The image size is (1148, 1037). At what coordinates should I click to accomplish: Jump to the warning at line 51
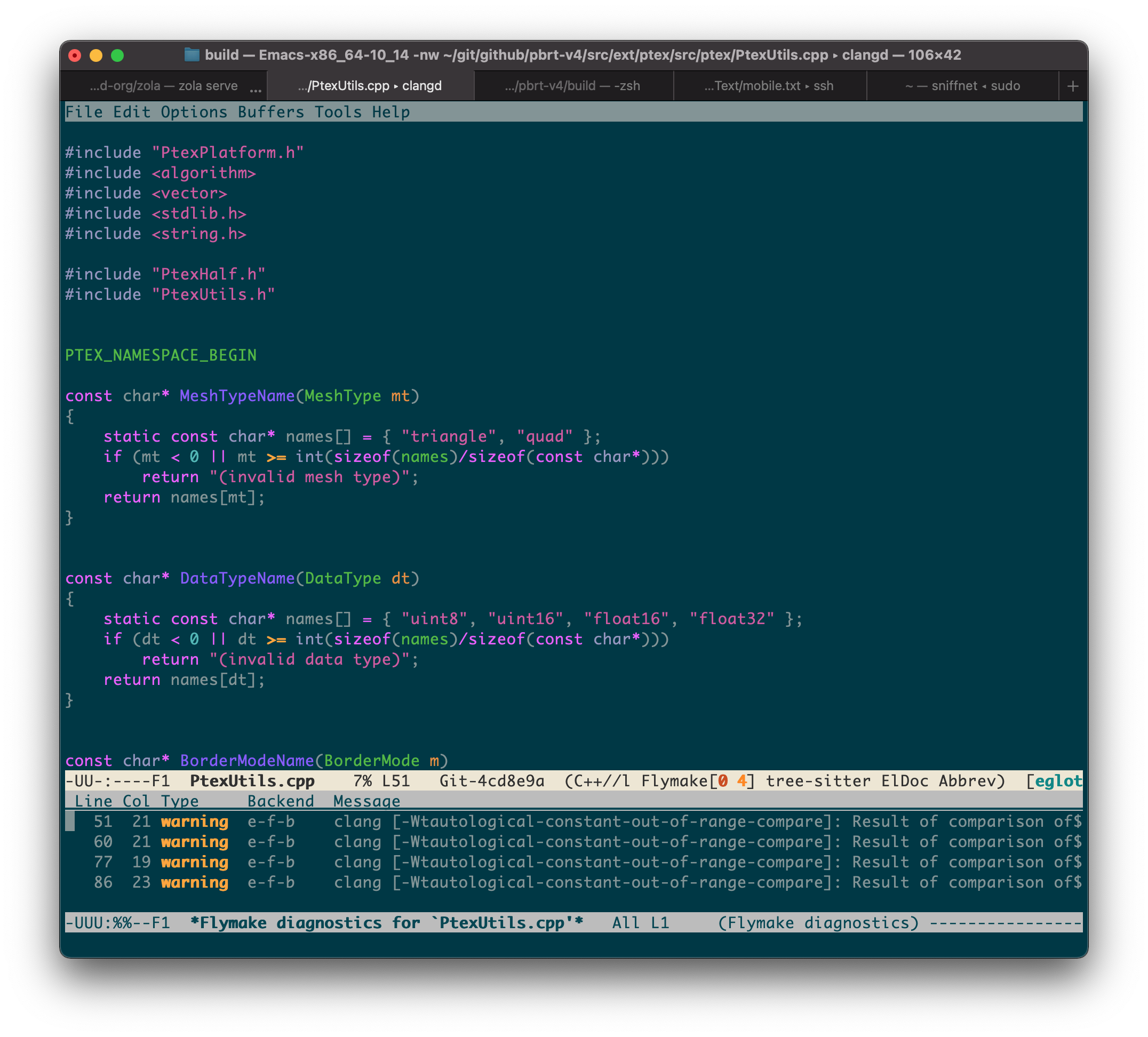pos(573,821)
